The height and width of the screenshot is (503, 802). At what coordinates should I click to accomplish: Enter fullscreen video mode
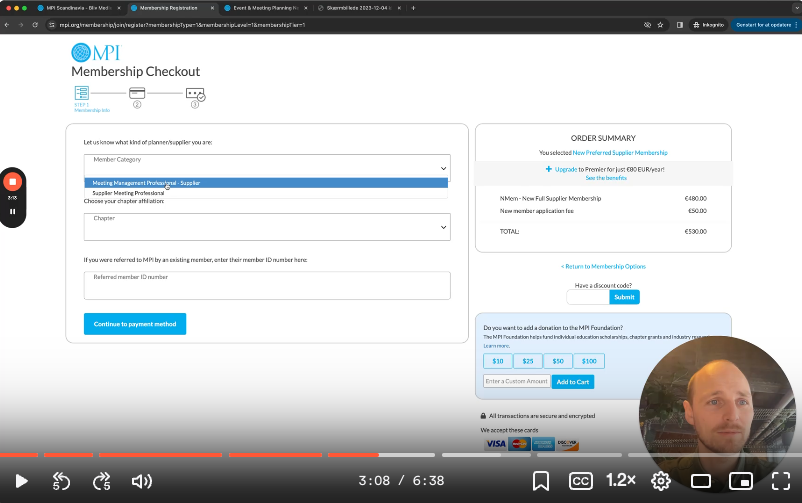click(781, 481)
